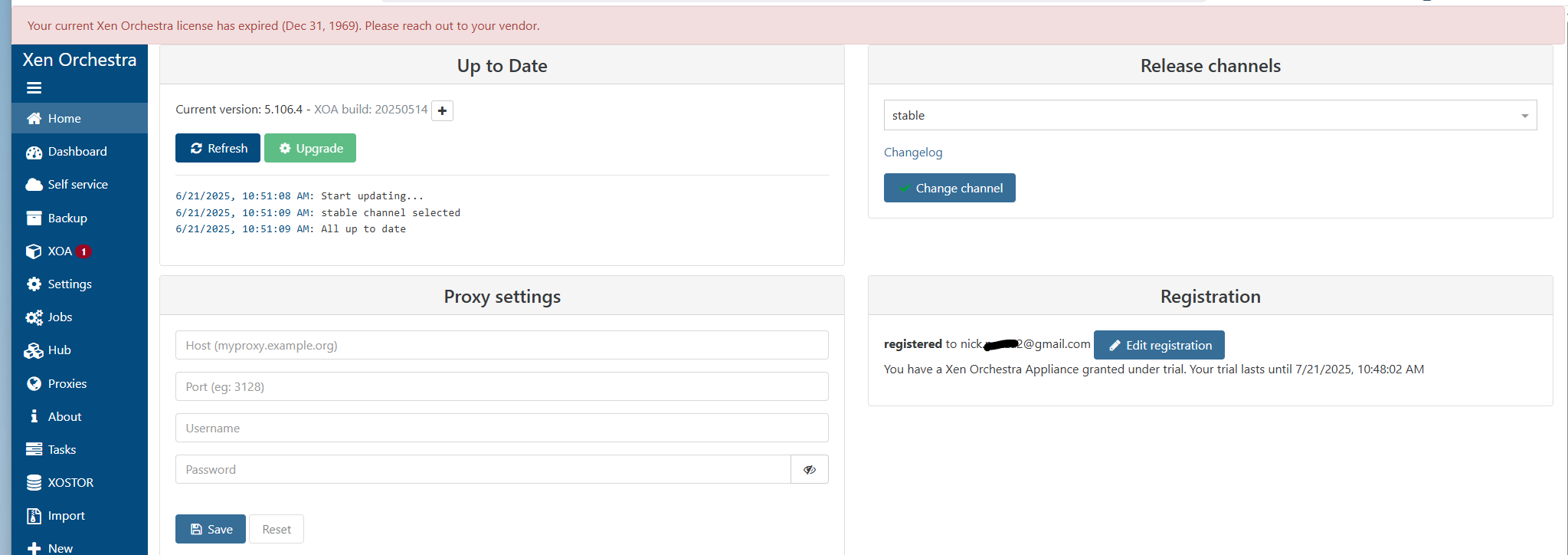The image size is (1568, 555).
Task: Click the green Upgrade button
Action: pyautogui.click(x=310, y=148)
